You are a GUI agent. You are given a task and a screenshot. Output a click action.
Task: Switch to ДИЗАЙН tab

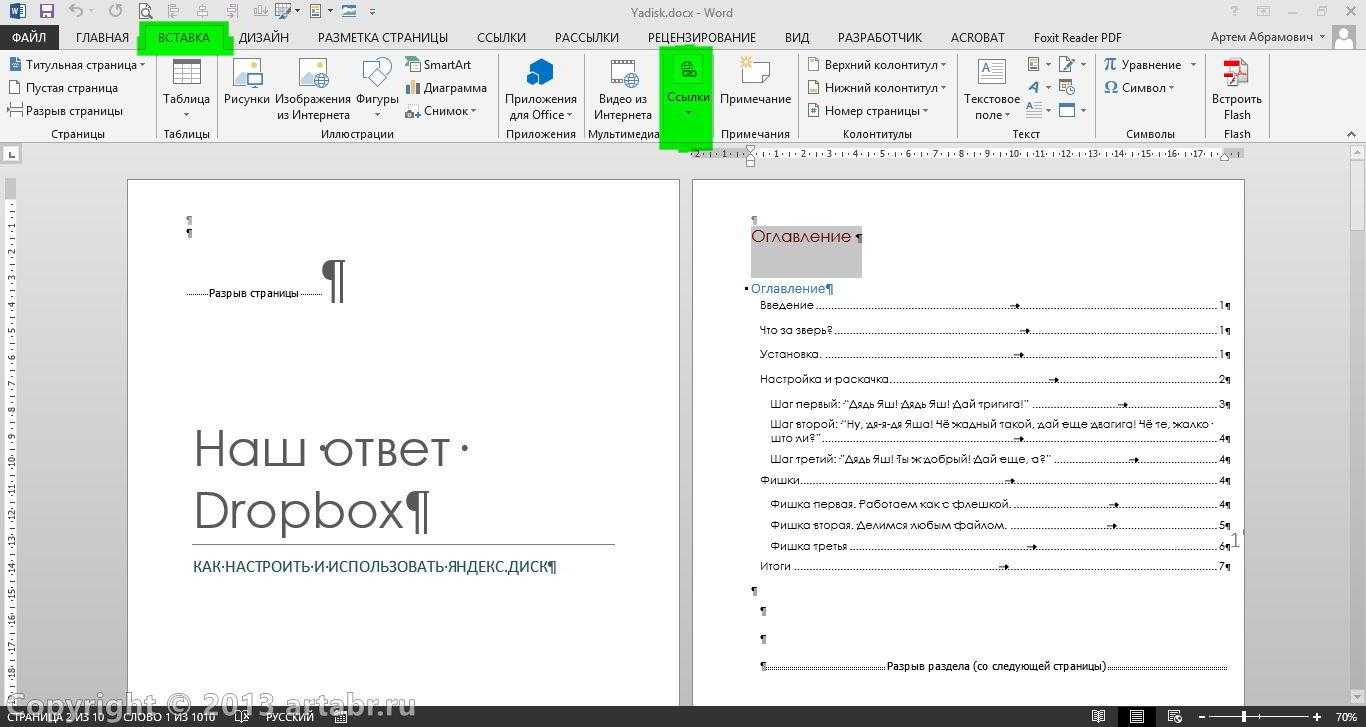click(264, 37)
